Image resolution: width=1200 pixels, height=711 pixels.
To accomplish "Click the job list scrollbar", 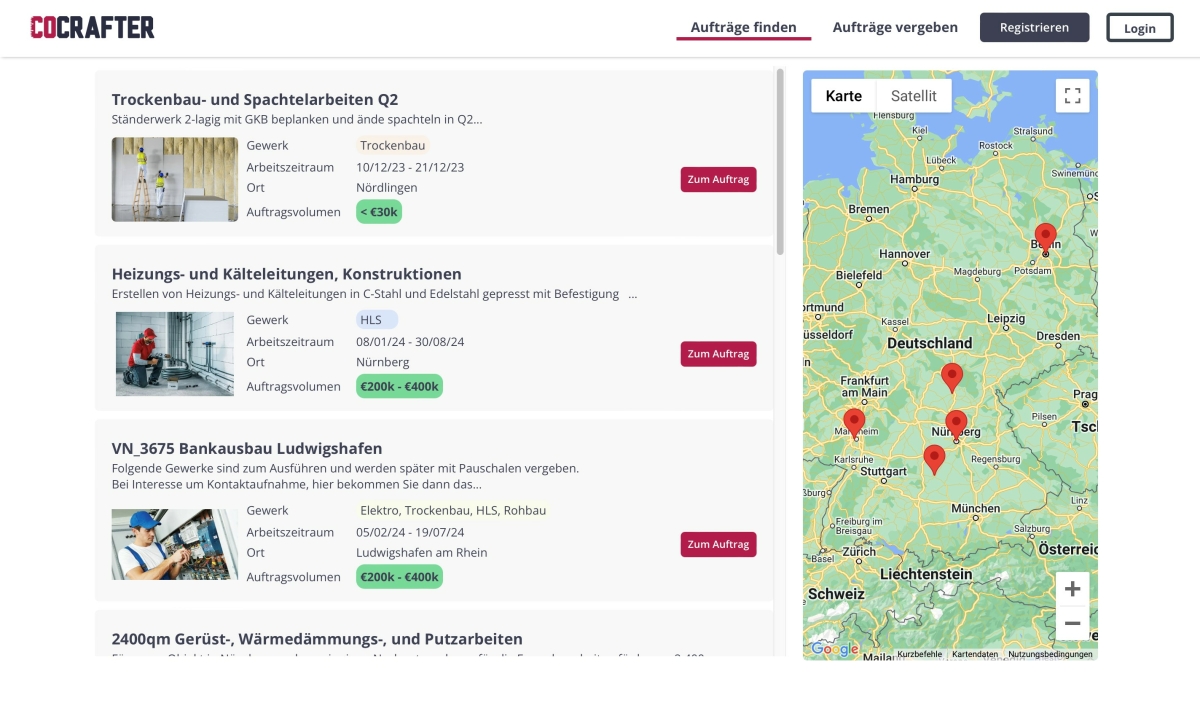I will point(780,161).
